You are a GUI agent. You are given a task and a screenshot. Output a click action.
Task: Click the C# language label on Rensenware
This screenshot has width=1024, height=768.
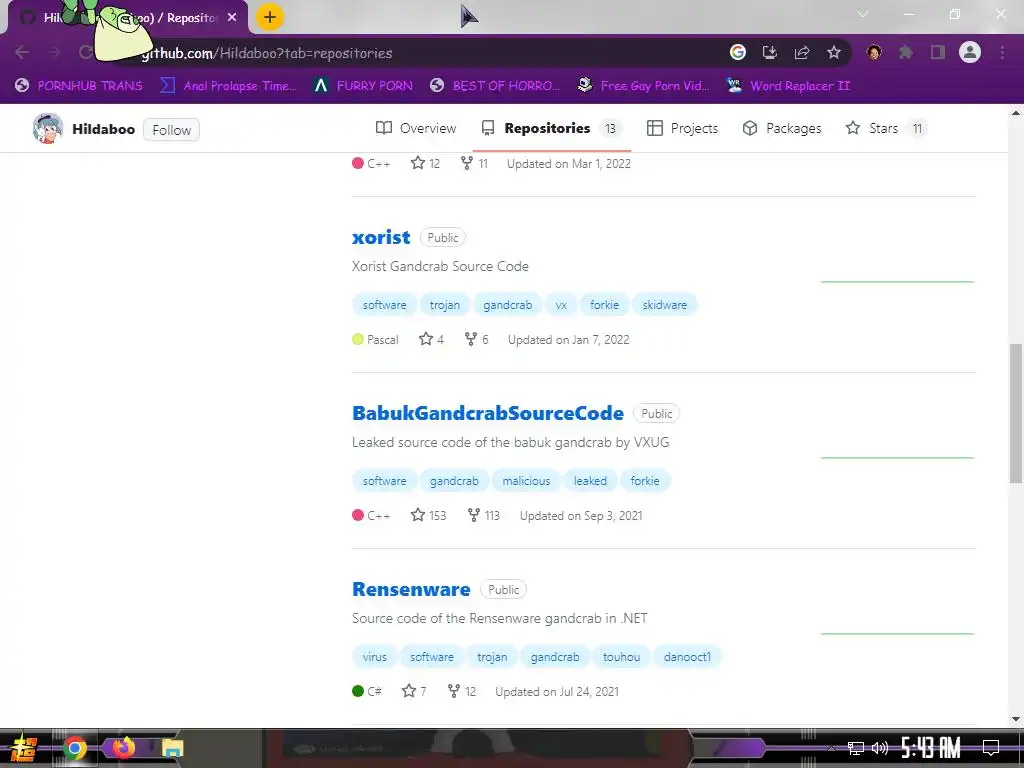click(x=367, y=691)
